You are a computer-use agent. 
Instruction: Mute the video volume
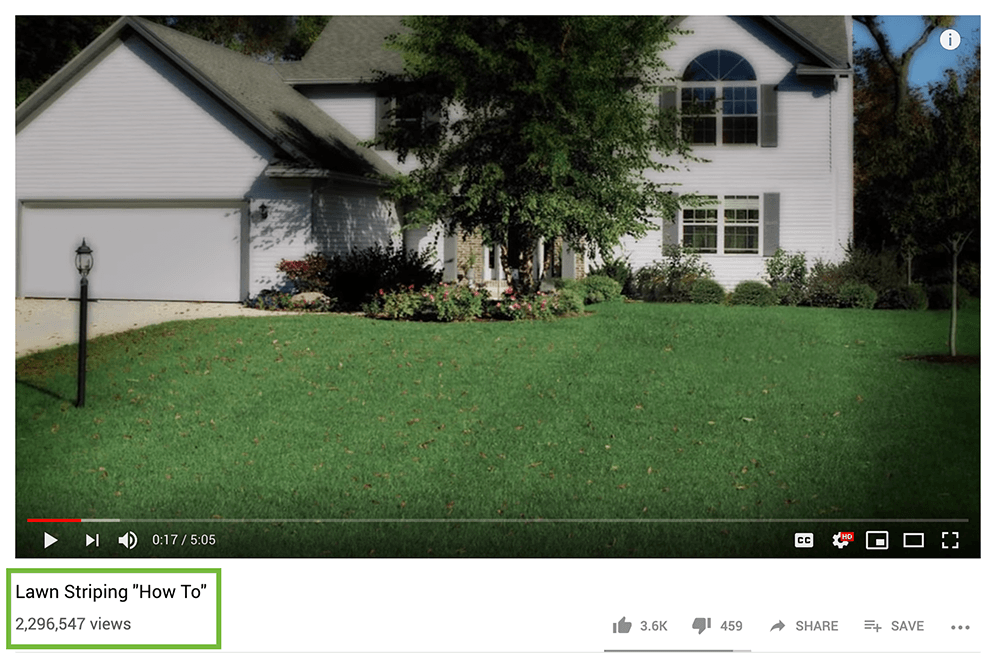(128, 540)
